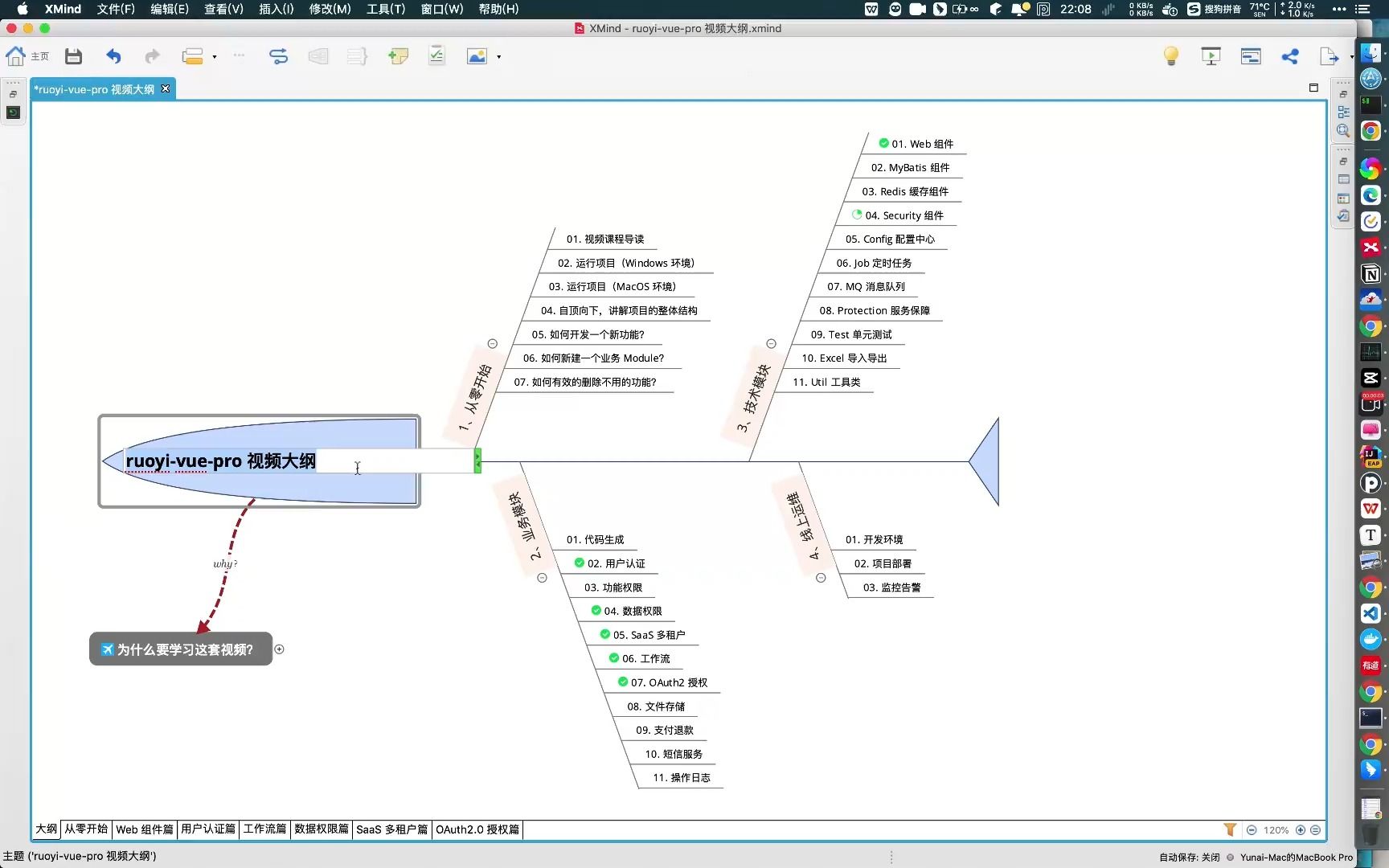Switch to the SaaS 多租户篇 sheet tab
Viewport: 1389px width, 868px height.
click(x=391, y=829)
